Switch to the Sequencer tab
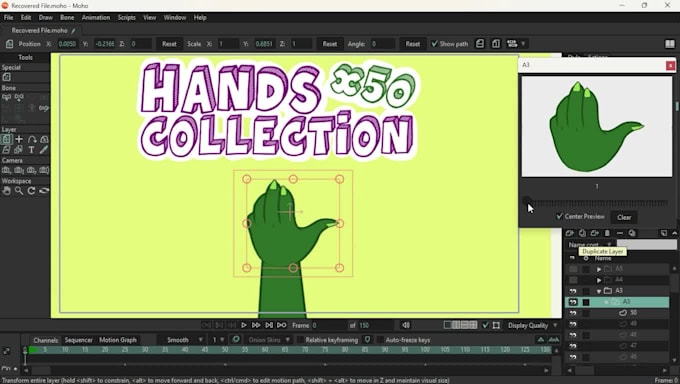The height and width of the screenshot is (384, 680). coord(78,340)
